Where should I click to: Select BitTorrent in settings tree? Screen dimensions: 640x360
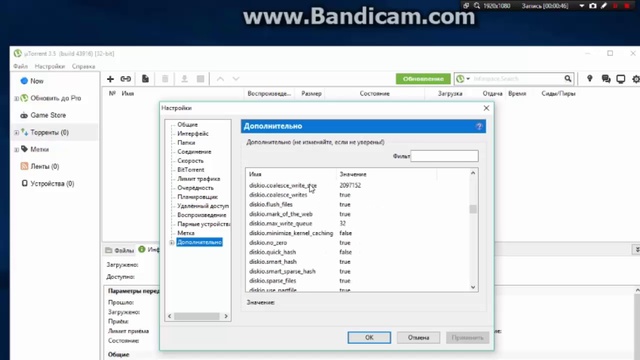[191, 170]
